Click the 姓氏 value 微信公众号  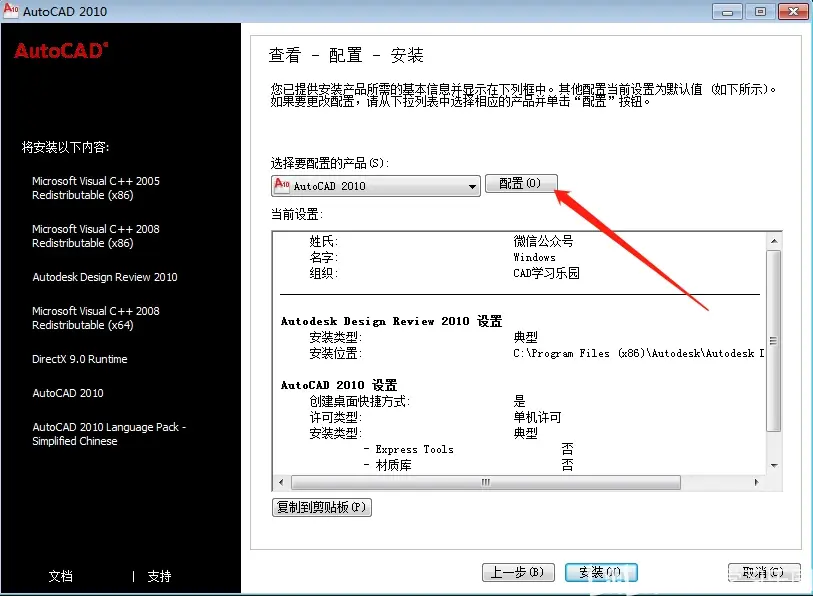543,241
